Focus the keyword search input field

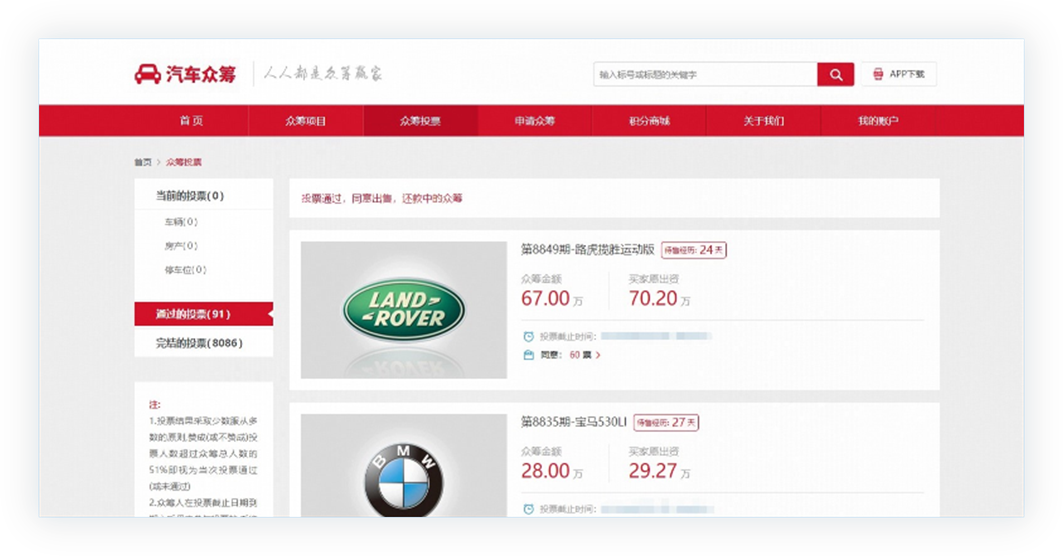(x=705, y=75)
